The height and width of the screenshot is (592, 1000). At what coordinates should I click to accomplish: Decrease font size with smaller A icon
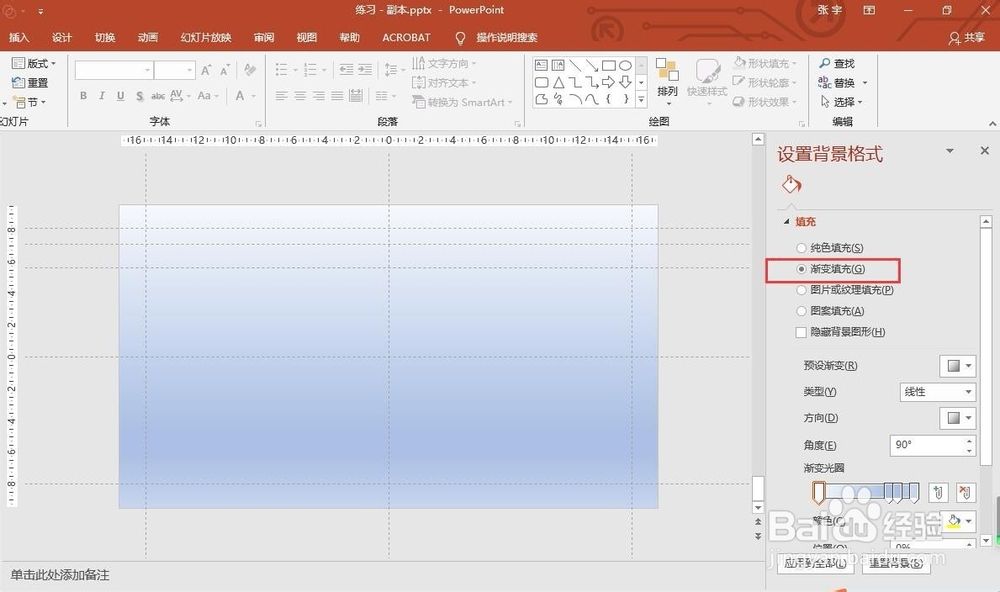point(224,70)
